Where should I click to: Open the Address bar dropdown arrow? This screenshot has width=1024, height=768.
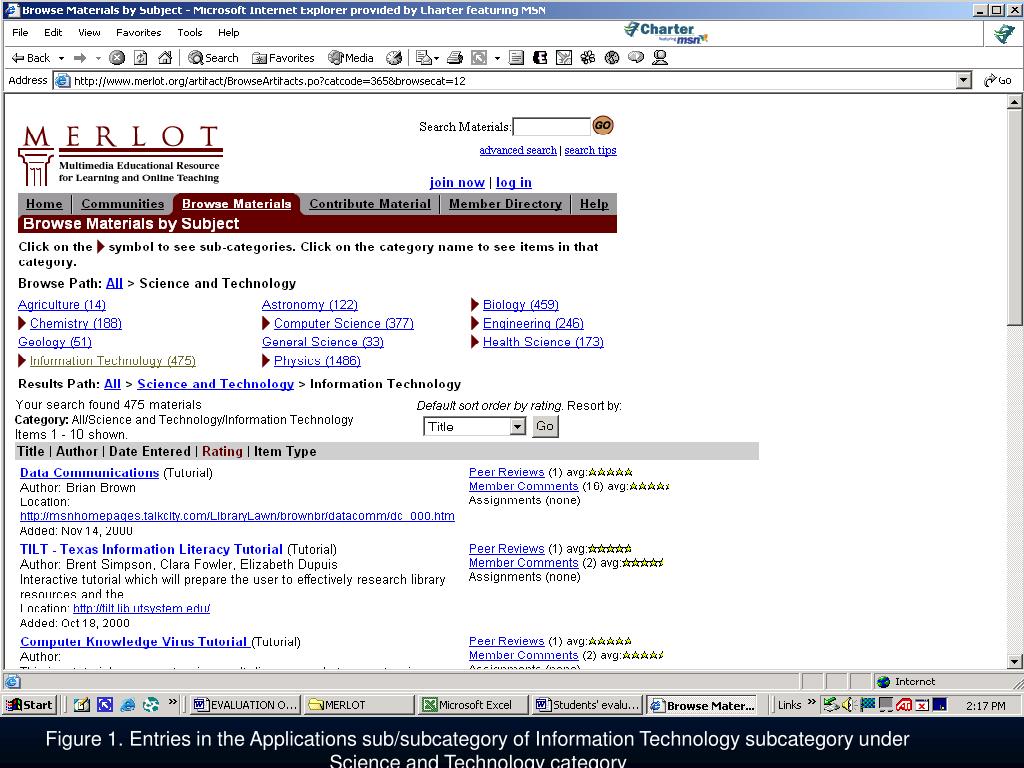[963, 80]
